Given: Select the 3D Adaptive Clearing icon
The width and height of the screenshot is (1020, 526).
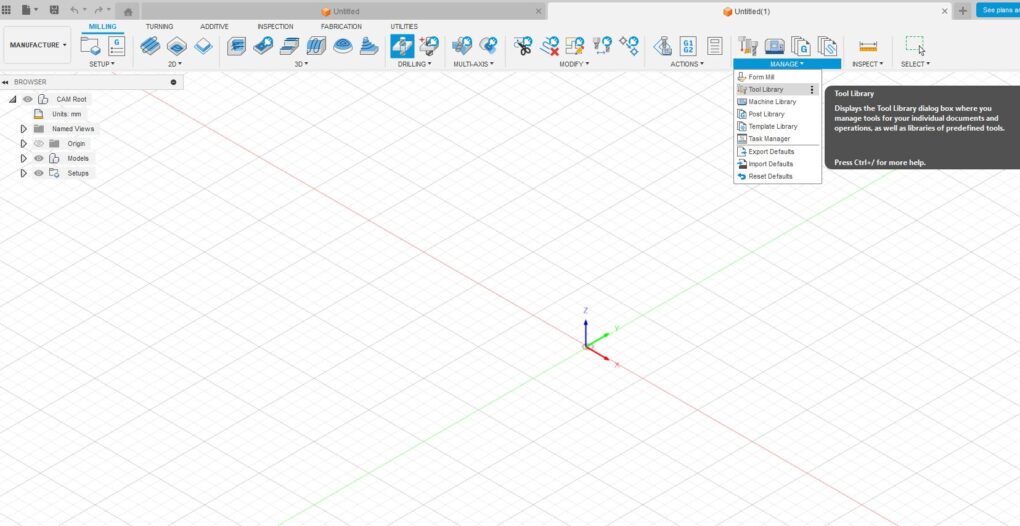Looking at the screenshot, I should [237, 46].
